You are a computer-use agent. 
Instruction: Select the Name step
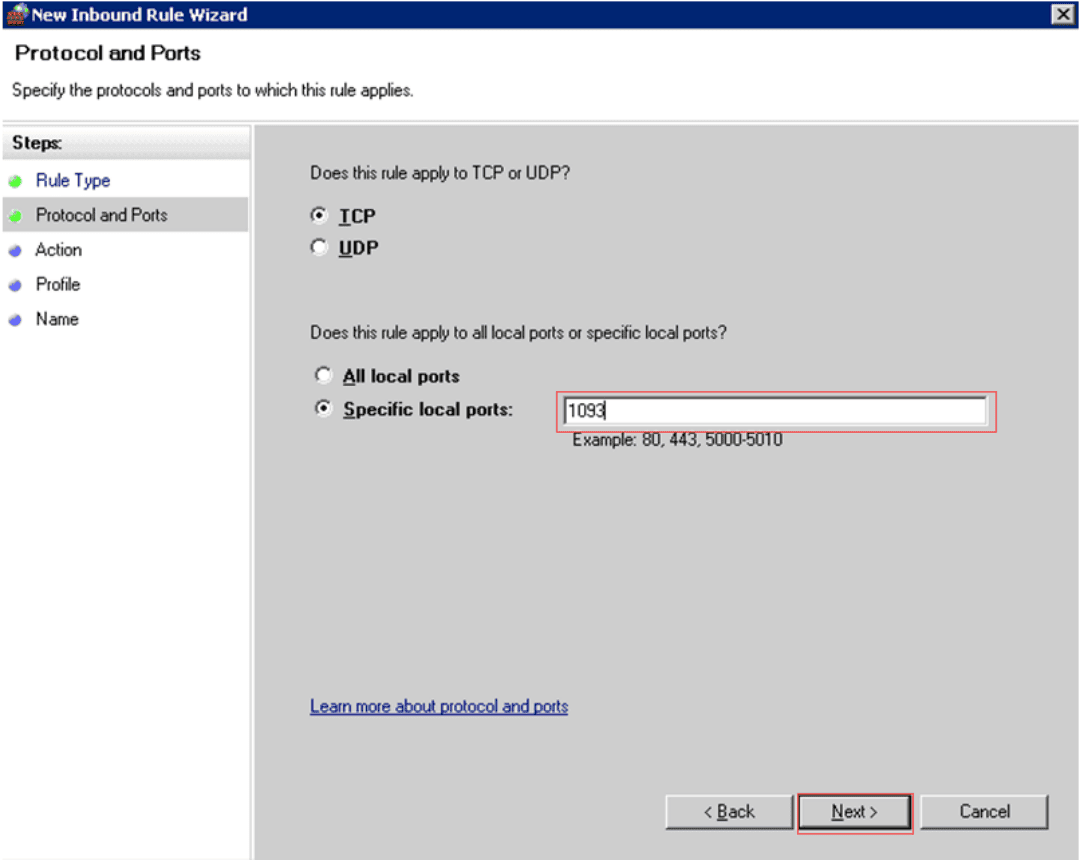(56, 319)
